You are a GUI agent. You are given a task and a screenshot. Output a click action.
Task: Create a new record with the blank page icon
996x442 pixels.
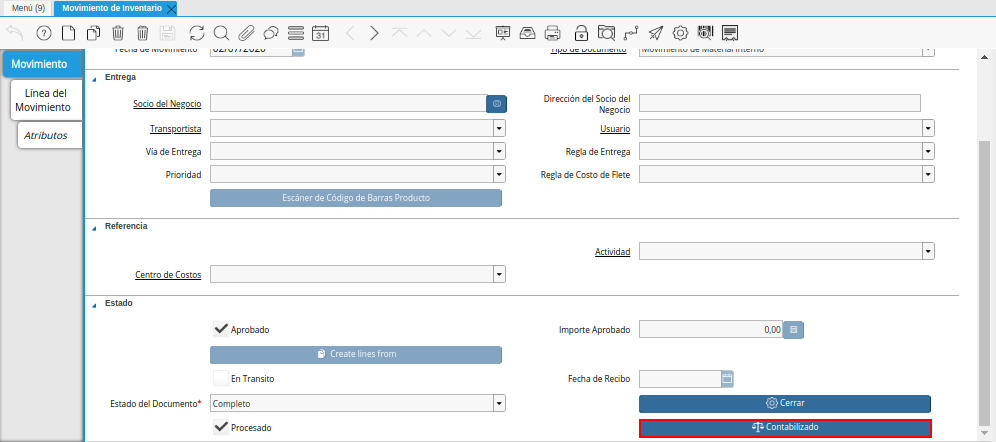(69, 33)
